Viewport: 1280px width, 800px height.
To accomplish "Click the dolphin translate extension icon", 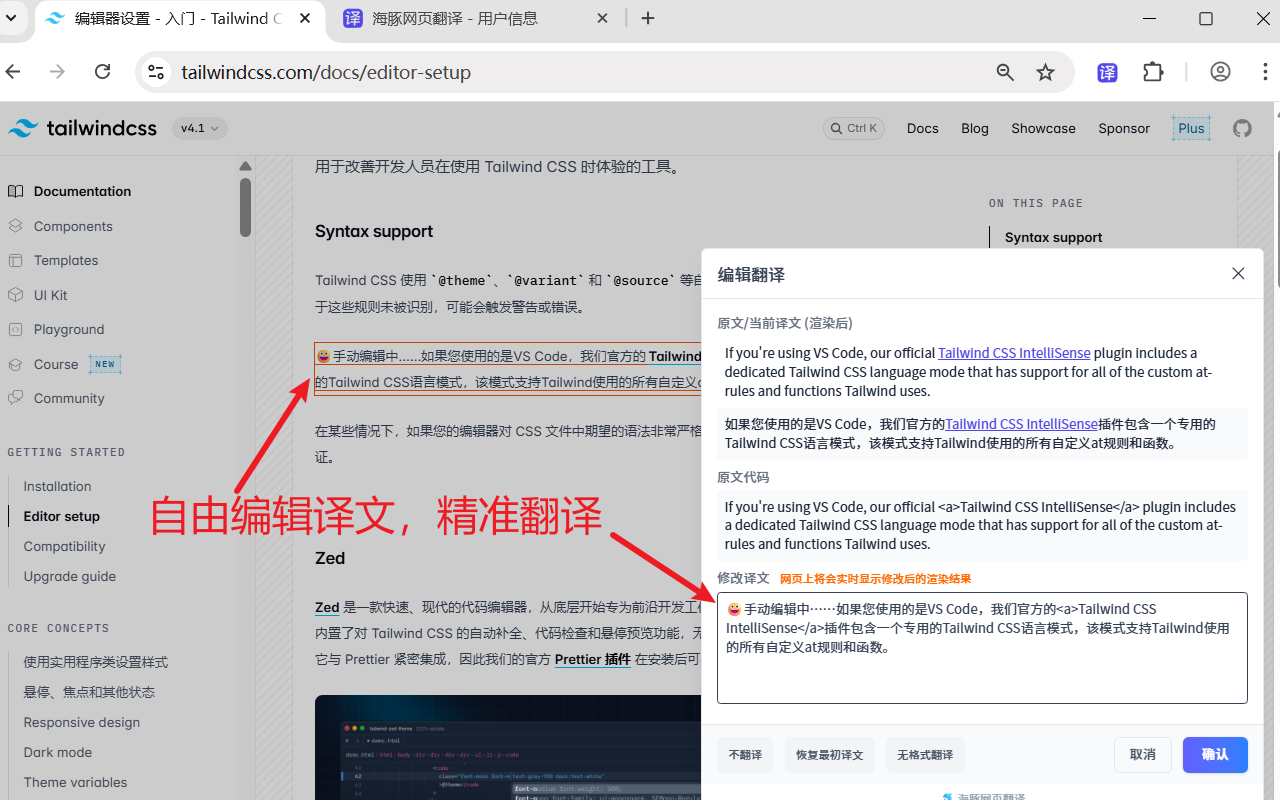I will [1107, 72].
